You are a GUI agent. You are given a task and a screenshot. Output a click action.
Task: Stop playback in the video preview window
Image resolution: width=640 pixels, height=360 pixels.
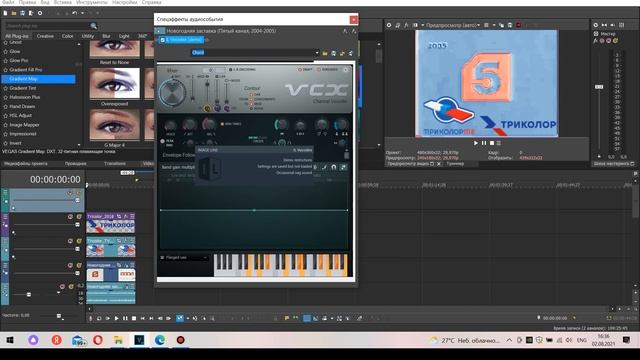point(492,143)
